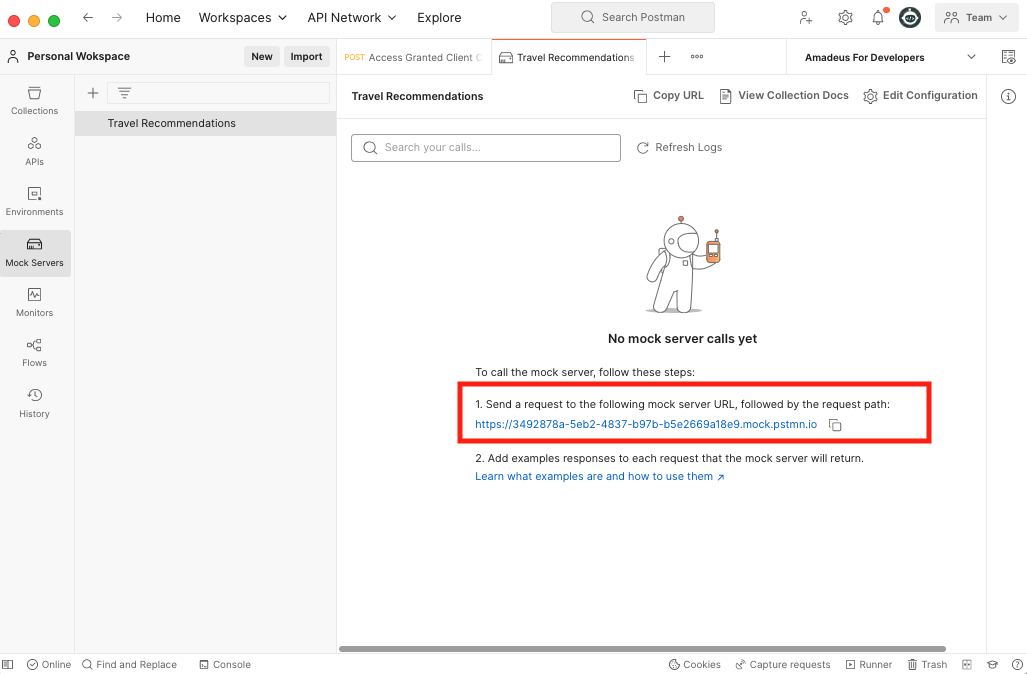This screenshot has height=674, width=1027.
Task: Click Capture requests
Action: click(783, 664)
